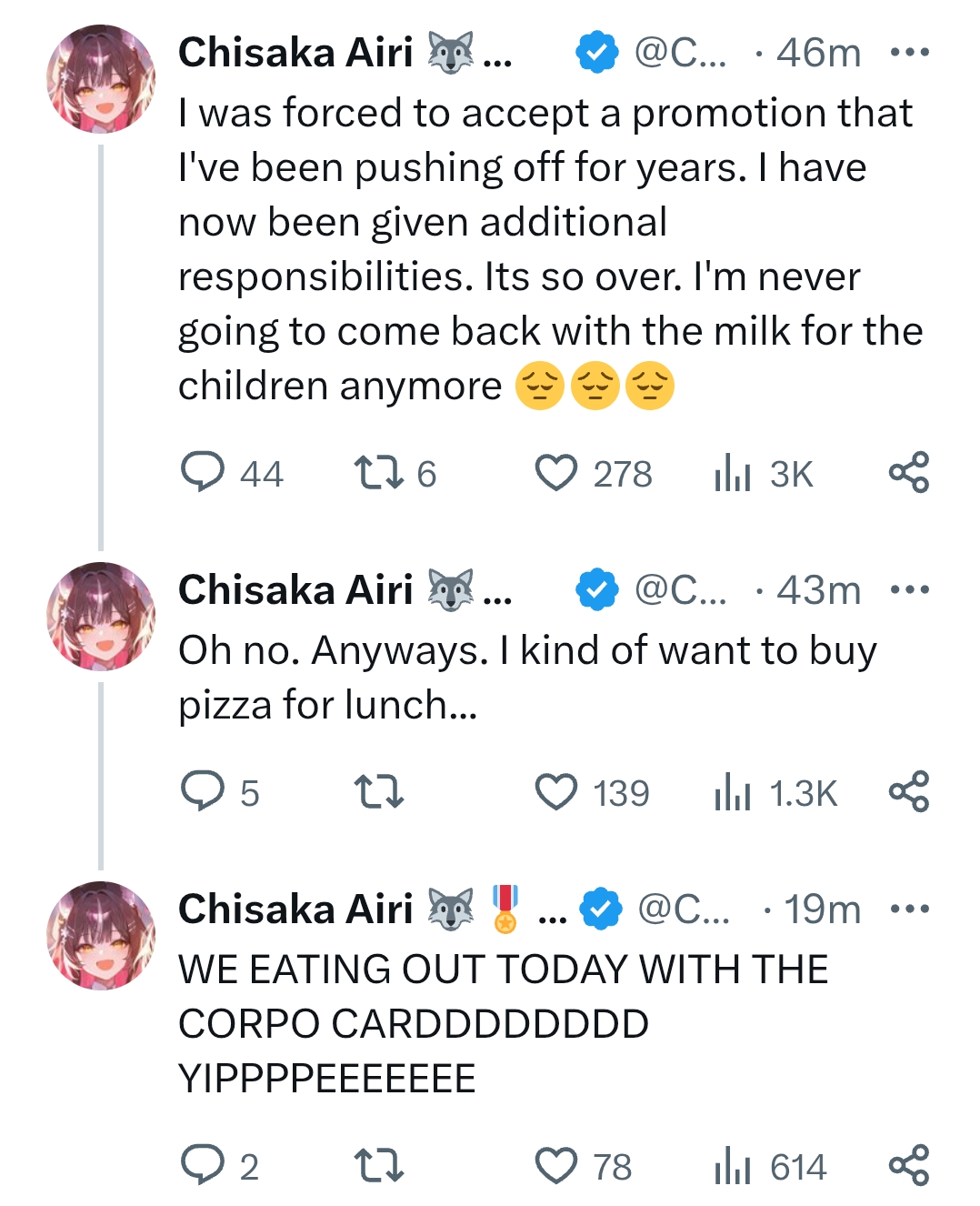Retweet the CORPO CARD tweet
980x1206 pixels.
click(378, 1165)
